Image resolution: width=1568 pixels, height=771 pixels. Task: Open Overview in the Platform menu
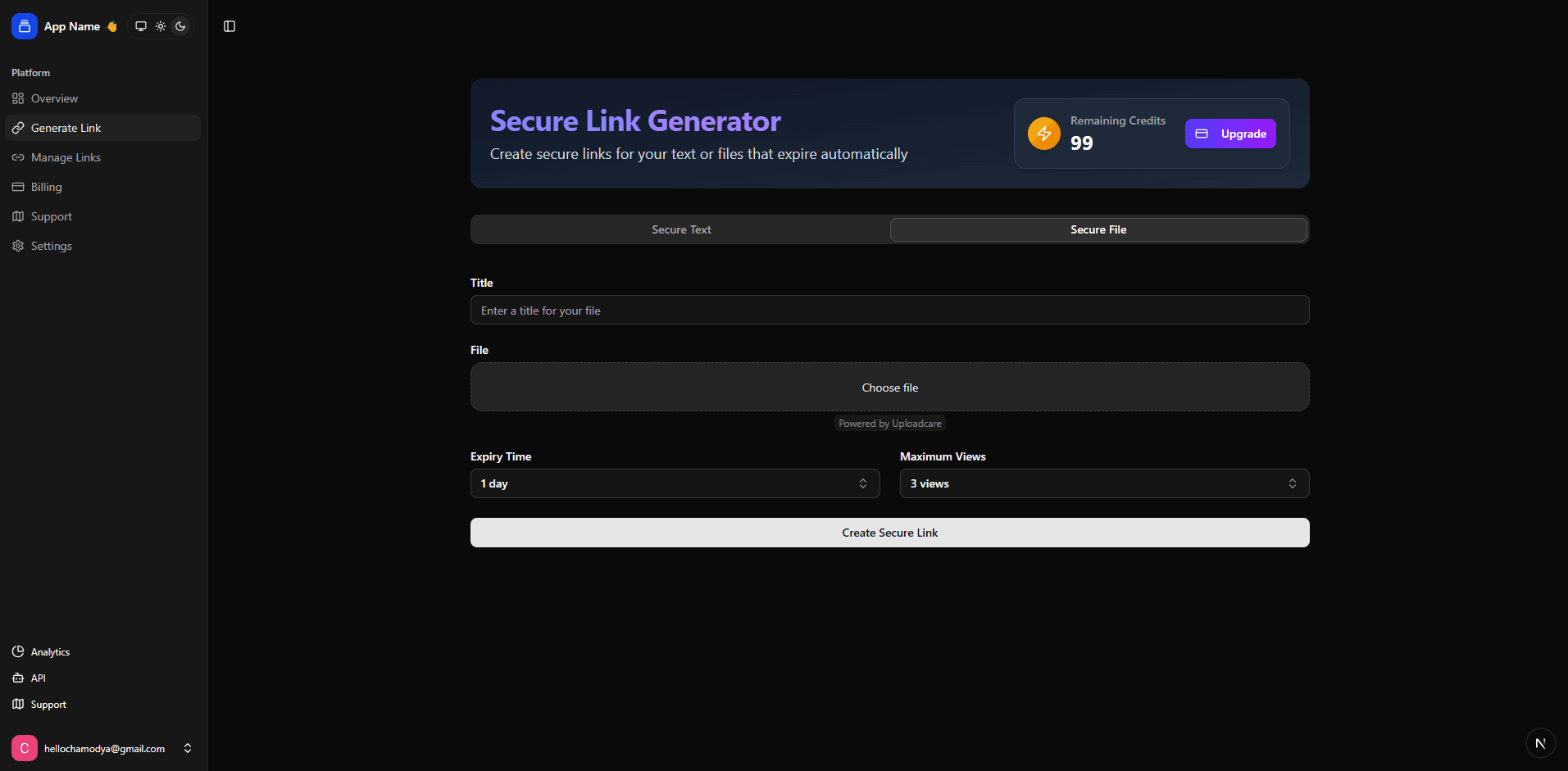click(x=102, y=98)
